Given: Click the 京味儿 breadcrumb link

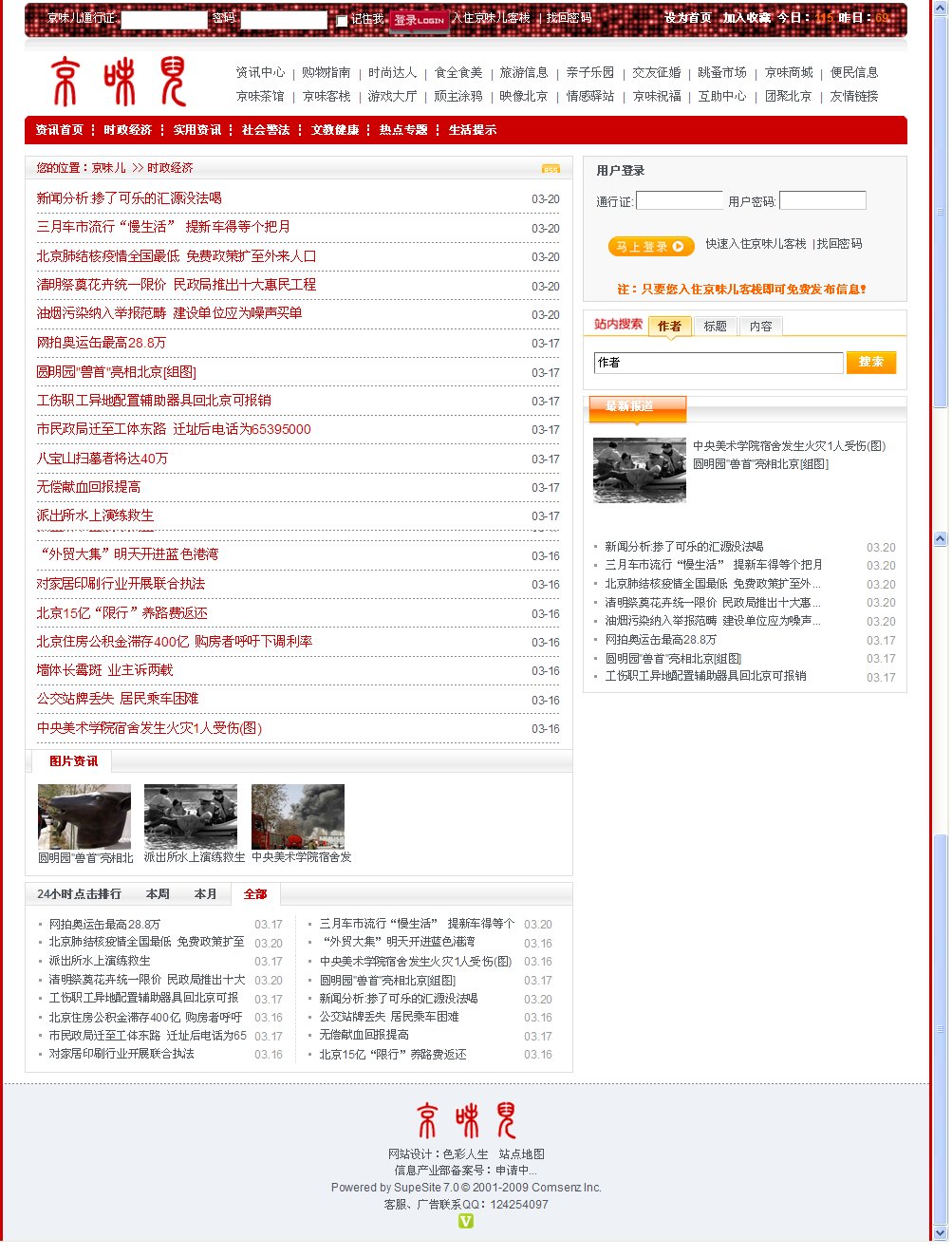Looking at the screenshot, I should point(108,168).
